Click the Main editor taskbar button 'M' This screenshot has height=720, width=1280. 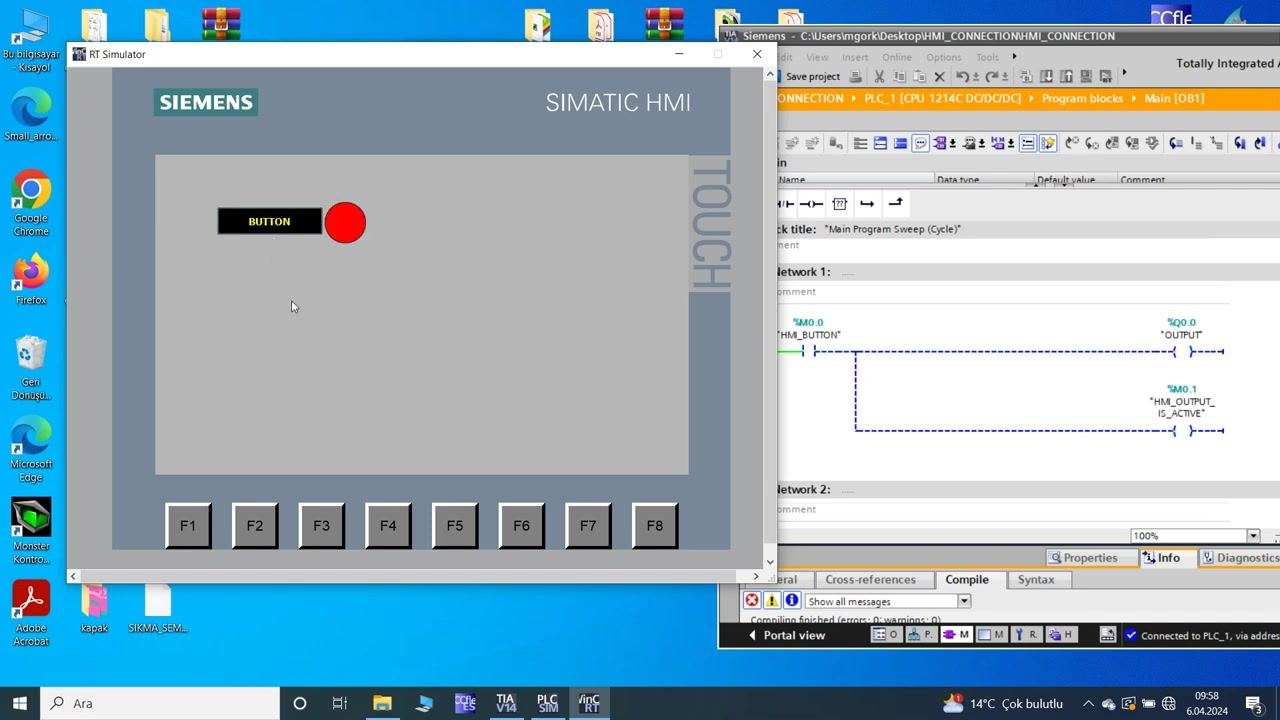tap(958, 634)
